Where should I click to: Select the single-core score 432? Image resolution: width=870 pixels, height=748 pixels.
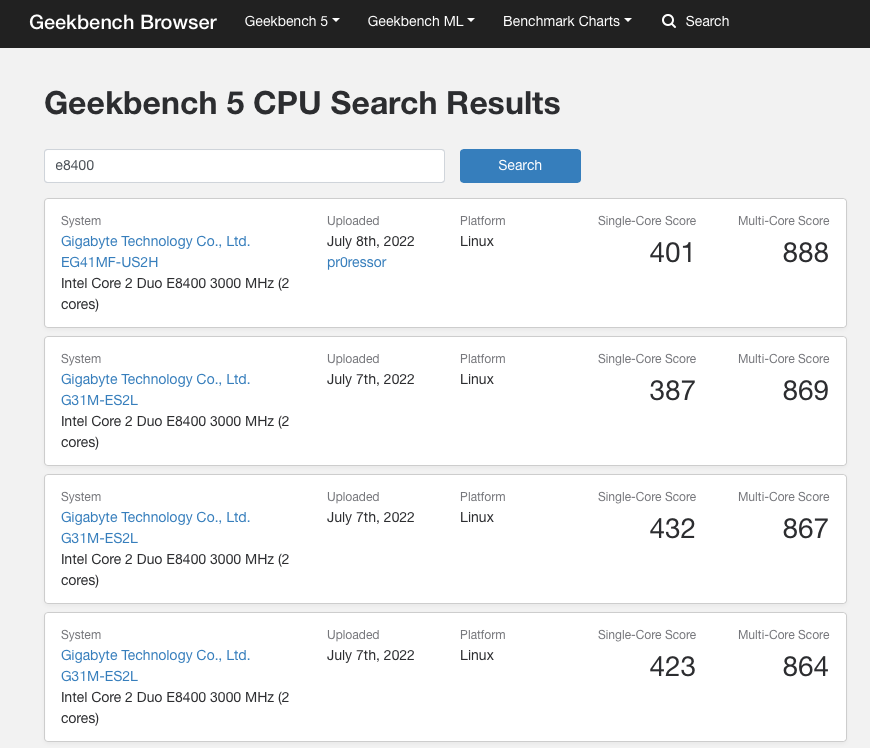[672, 529]
